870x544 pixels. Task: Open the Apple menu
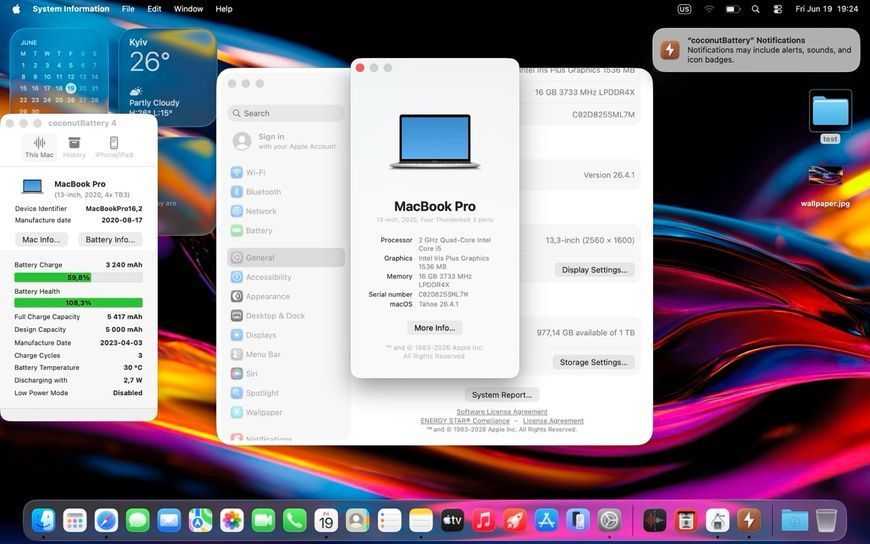point(16,9)
